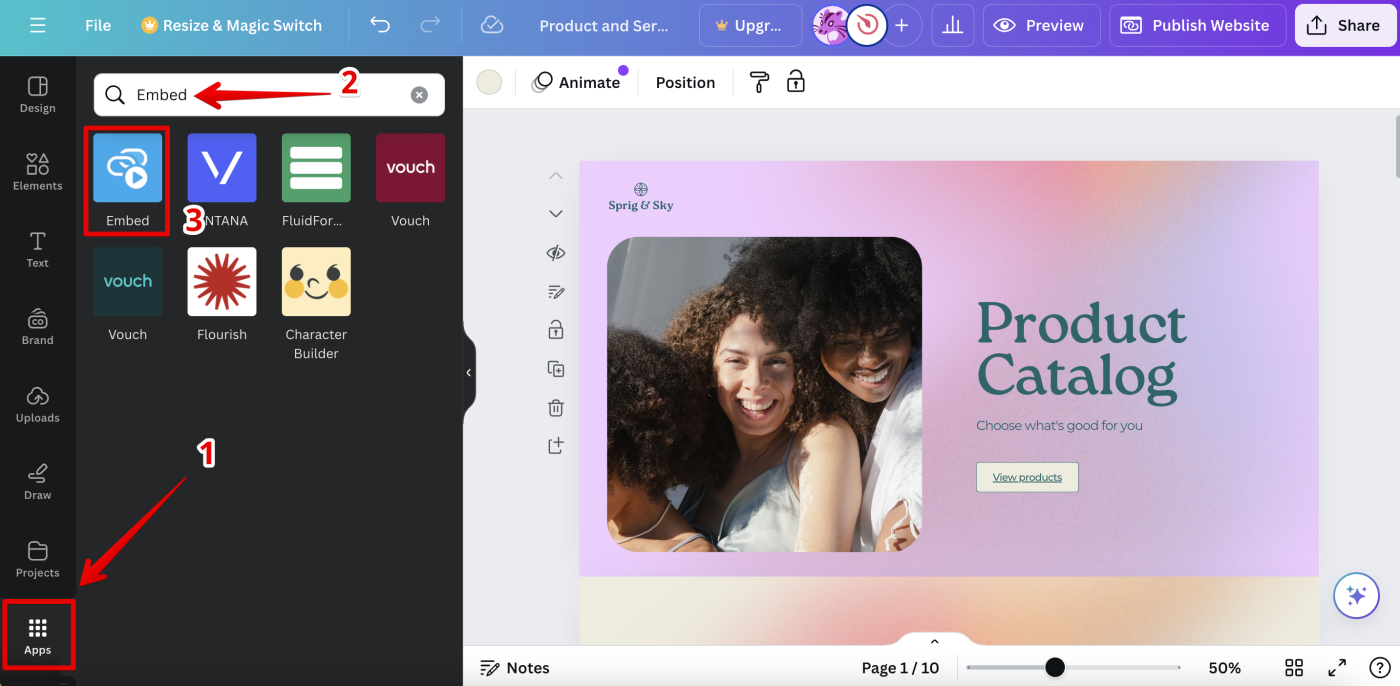Click the zoom slider handle
The height and width of the screenshot is (686, 1400).
[x=1054, y=667]
